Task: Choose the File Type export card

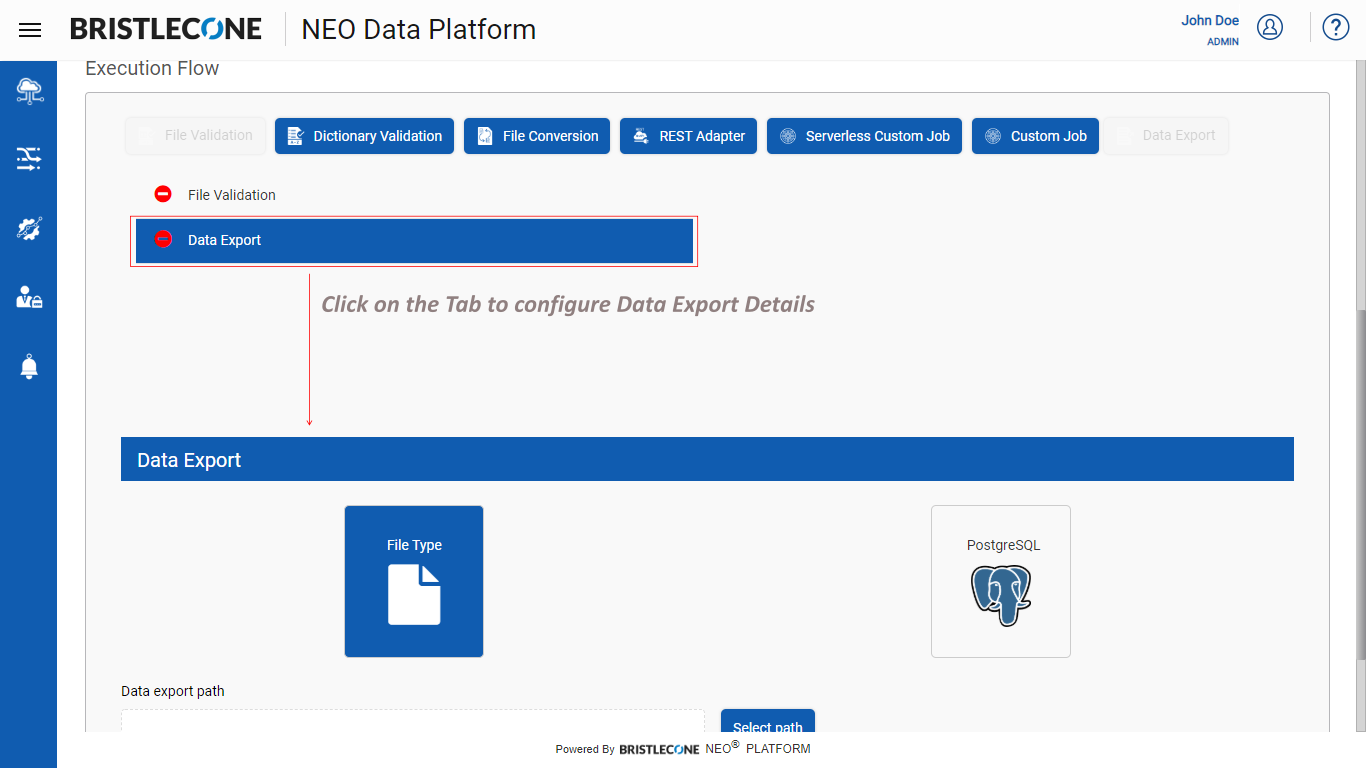Action: point(414,581)
